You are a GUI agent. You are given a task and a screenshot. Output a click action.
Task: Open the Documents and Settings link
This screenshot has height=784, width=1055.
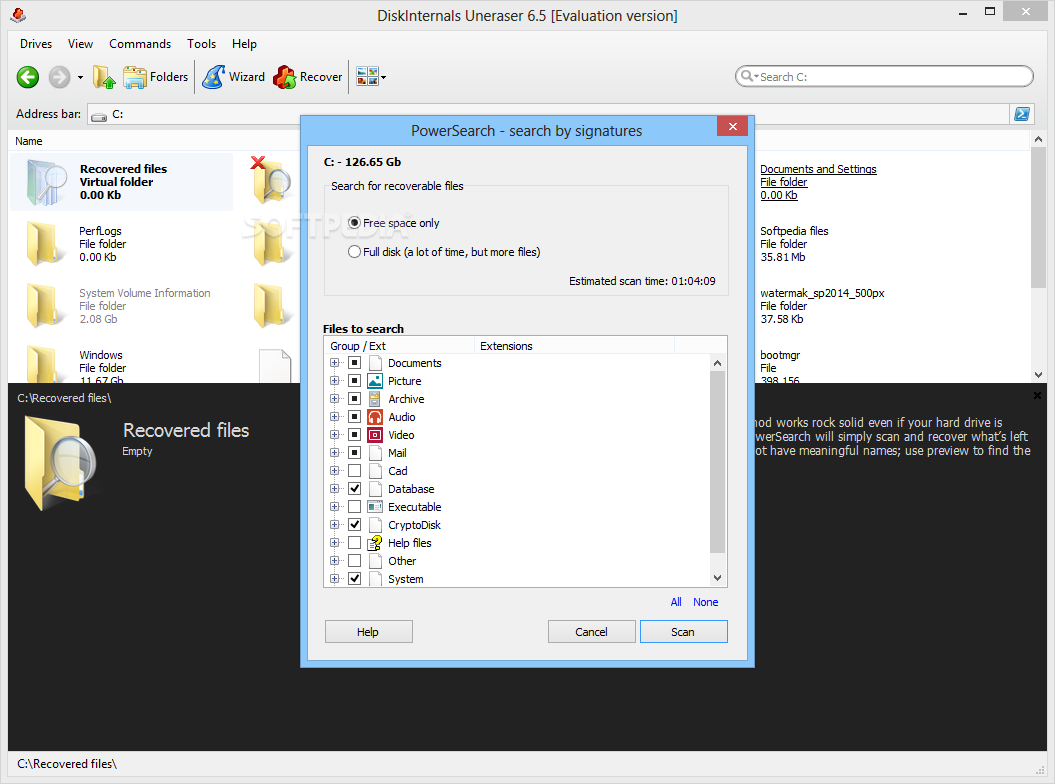(818, 169)
